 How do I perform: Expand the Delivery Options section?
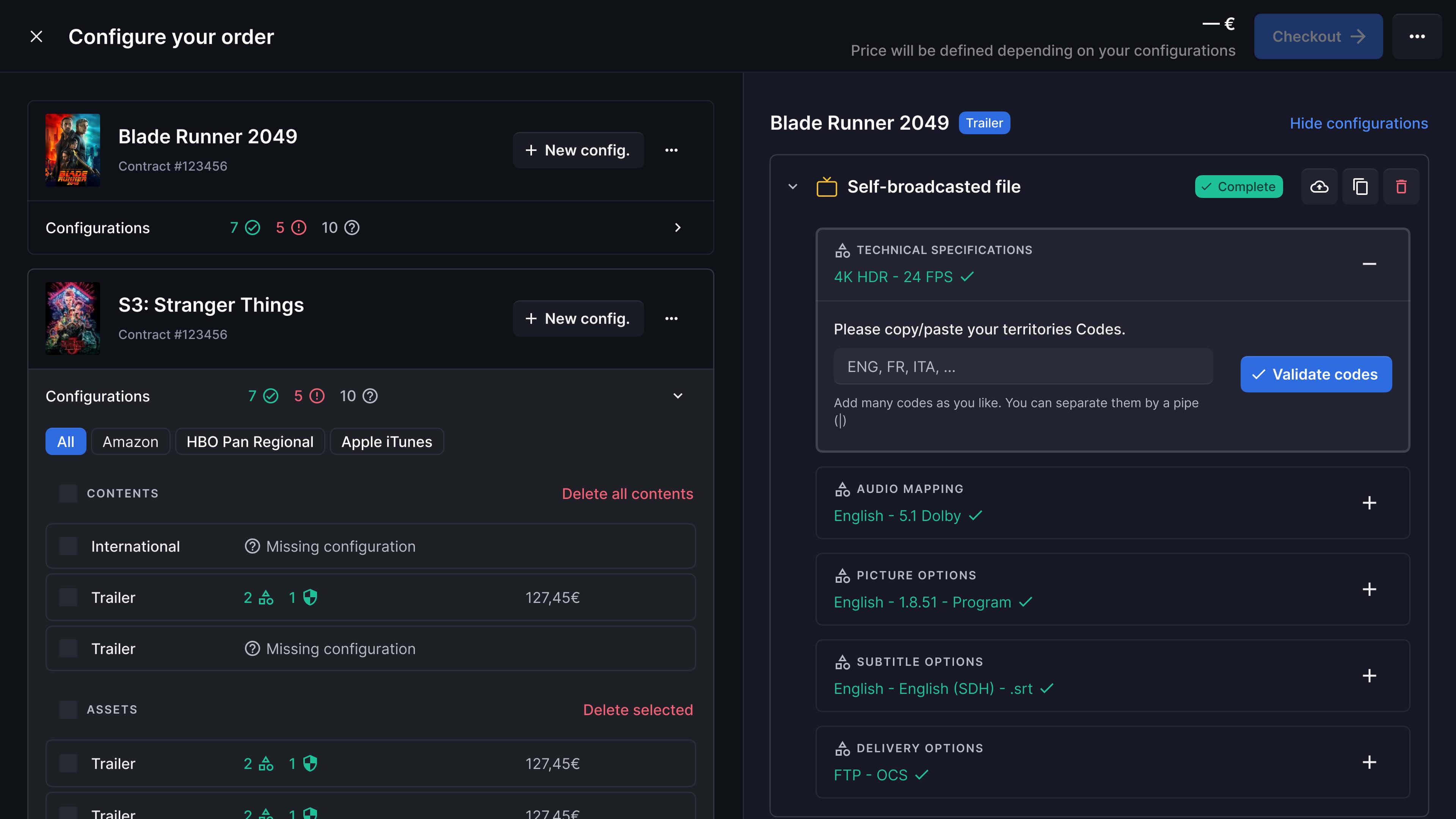(1369, 763)
